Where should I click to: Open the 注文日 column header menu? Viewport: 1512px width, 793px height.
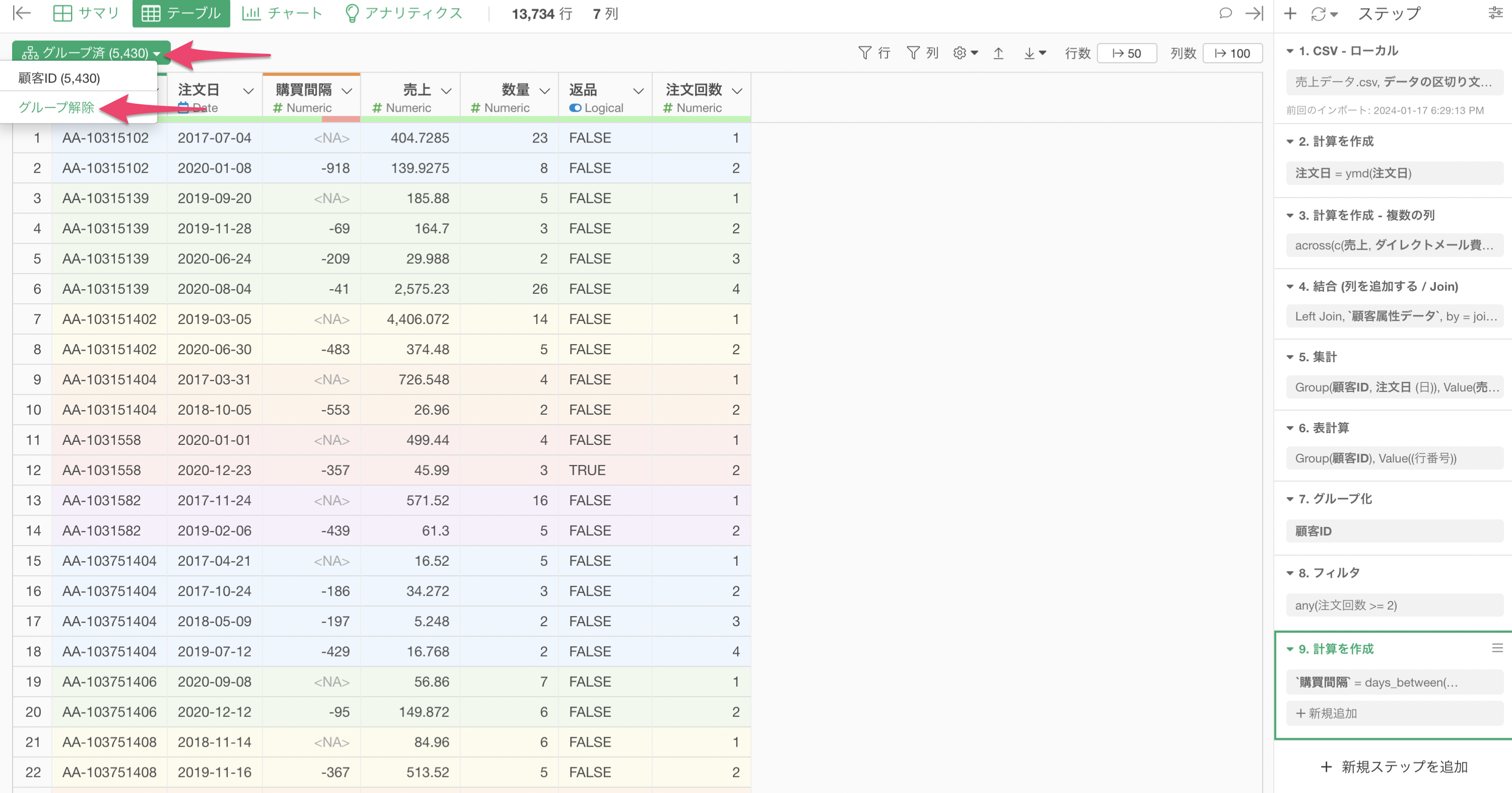248,90
